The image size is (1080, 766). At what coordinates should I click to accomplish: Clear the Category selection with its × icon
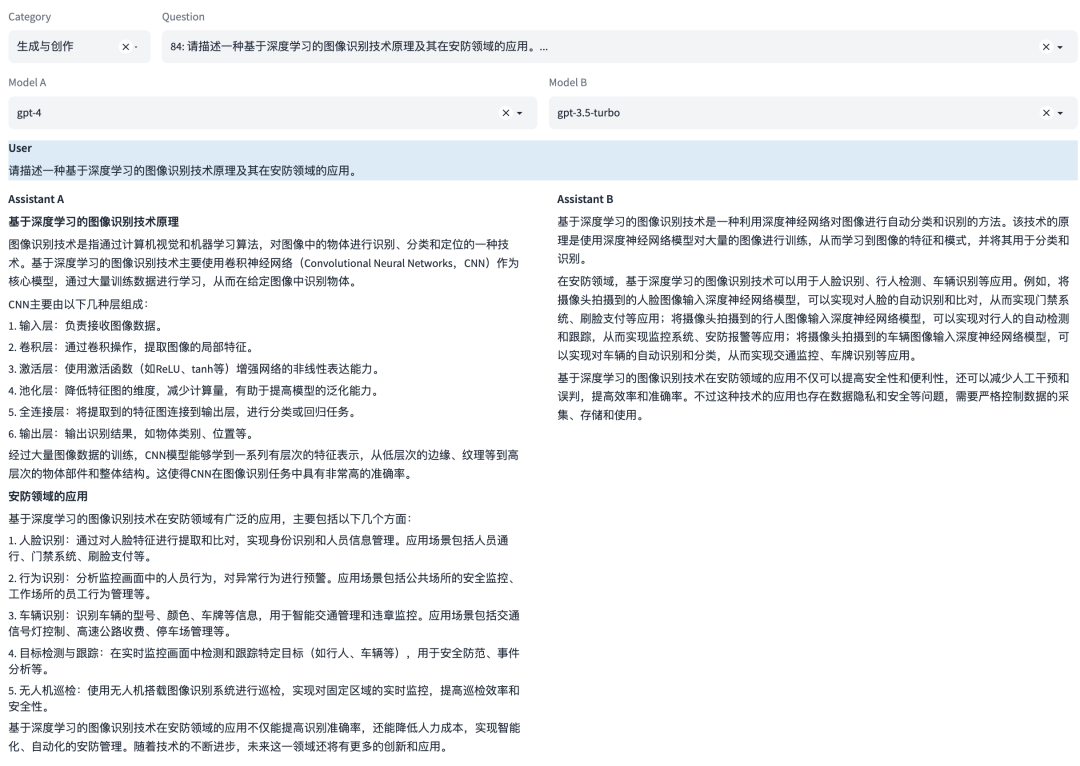click(x=124, y=47)
